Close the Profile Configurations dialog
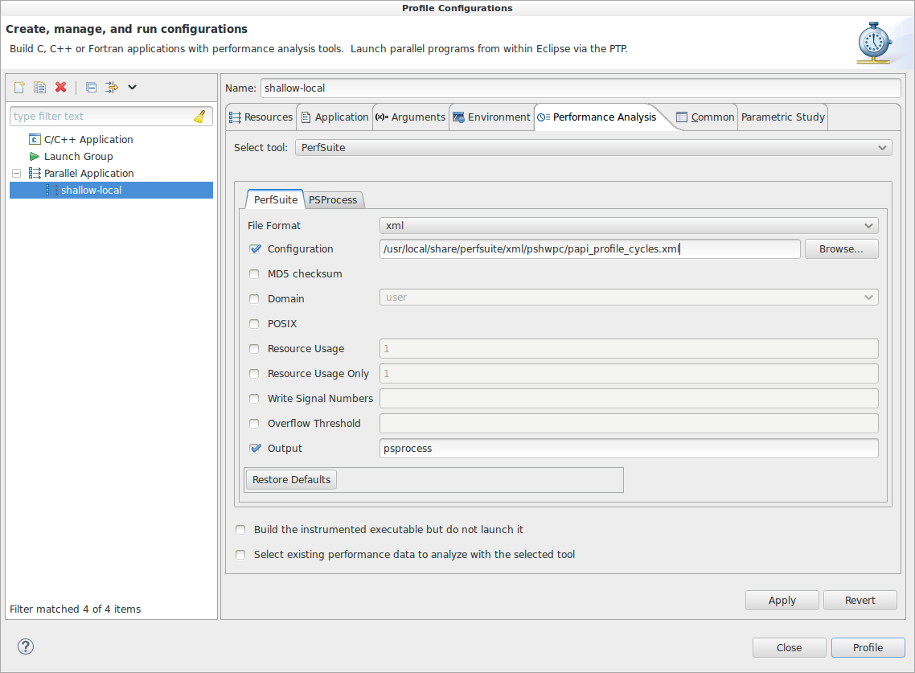915x673 pixels. click(789, 647)
